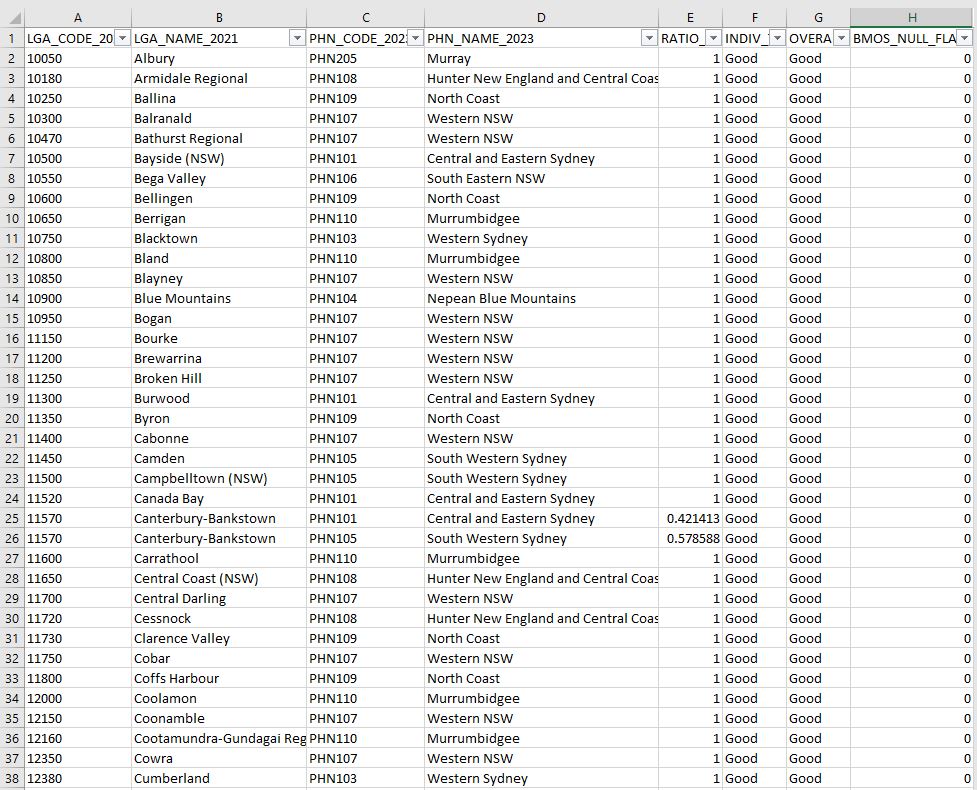Select the cell containing Armidale Regional
Image resolution: width=977 pixels, height=790 pixels.
[x=219, y=79]
